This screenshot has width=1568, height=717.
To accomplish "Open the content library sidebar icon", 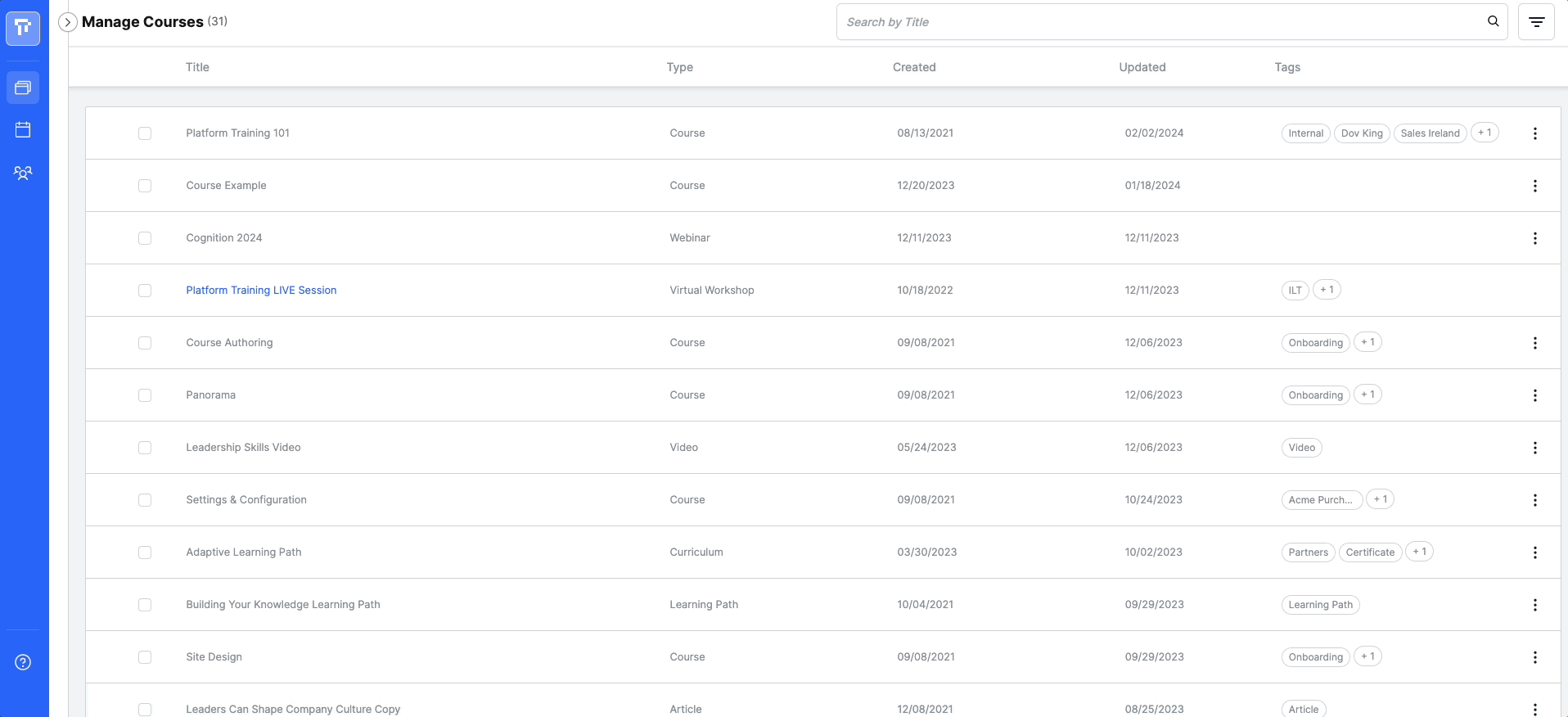I will pos(23,87).
